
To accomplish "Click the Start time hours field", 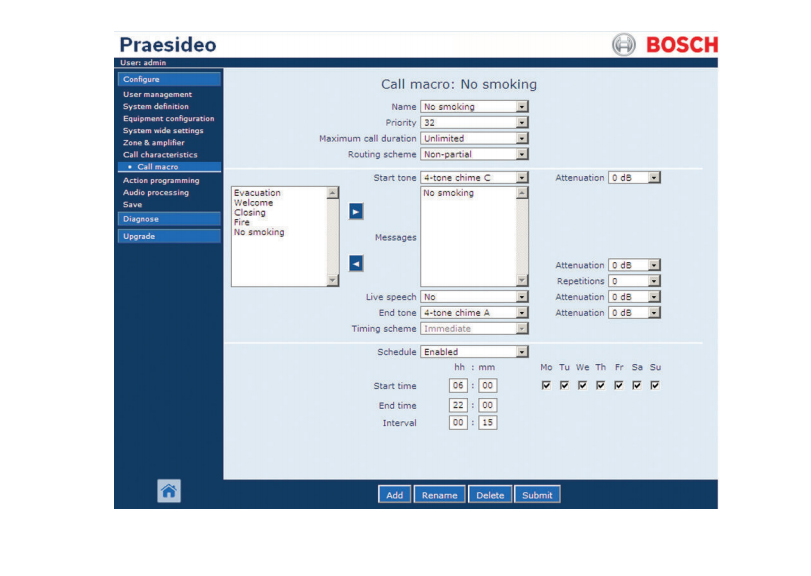I will [x=458, y=385].
